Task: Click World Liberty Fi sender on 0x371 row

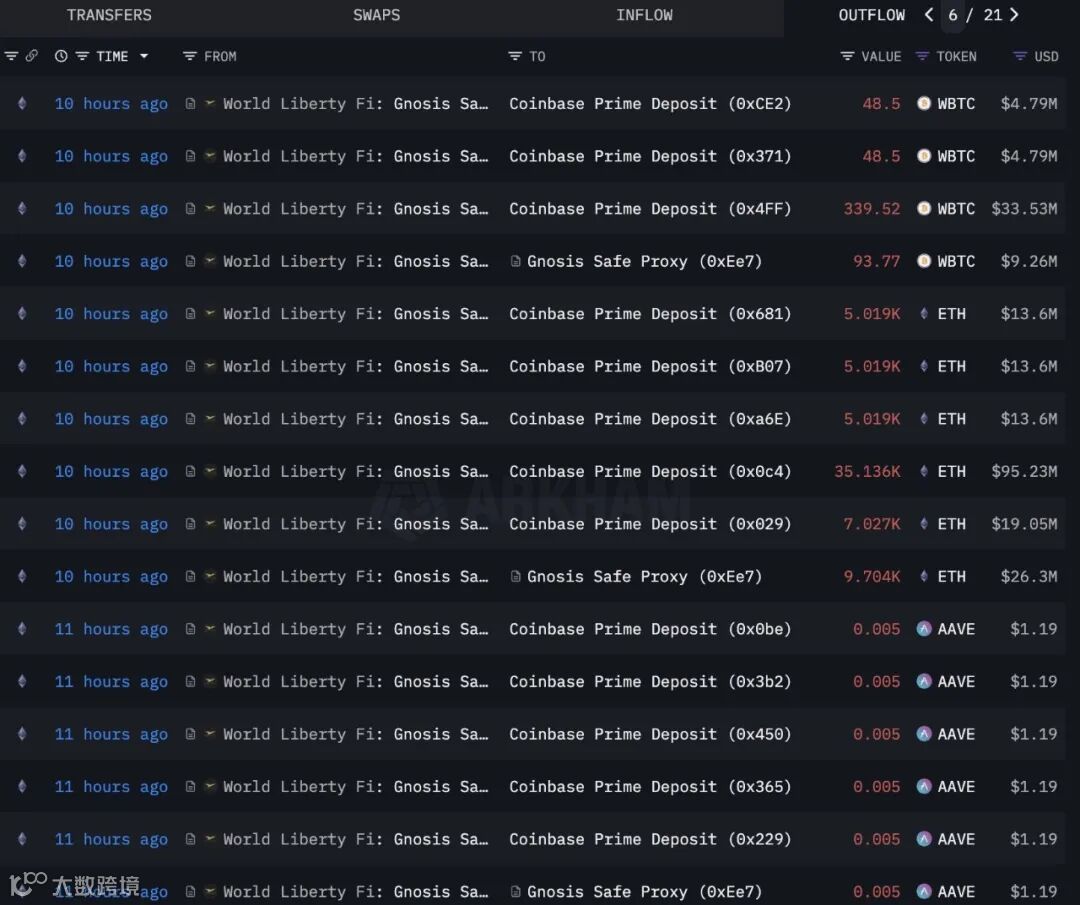Action: coord(355,156)
